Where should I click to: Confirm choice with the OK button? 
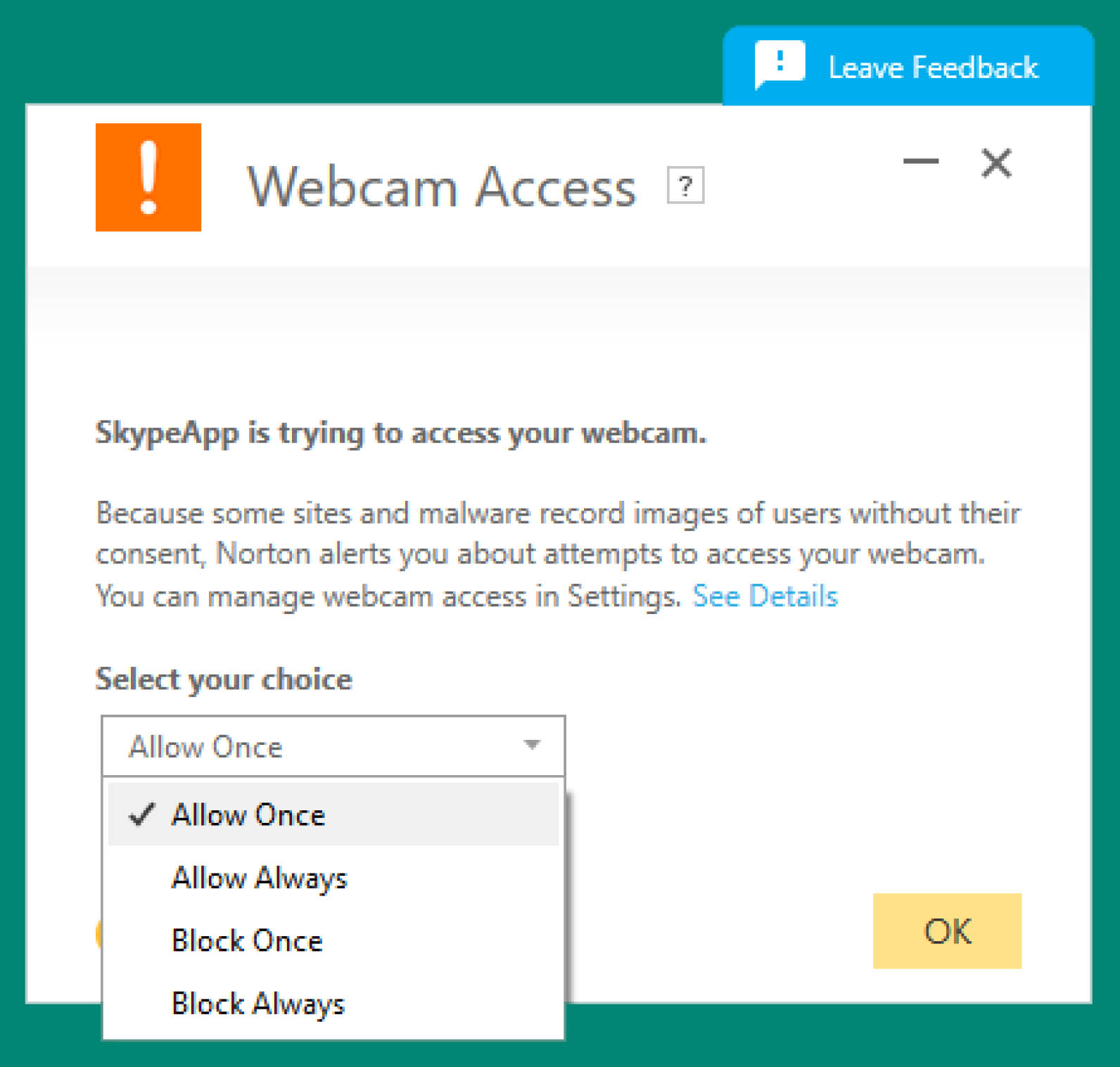(947, 931)
